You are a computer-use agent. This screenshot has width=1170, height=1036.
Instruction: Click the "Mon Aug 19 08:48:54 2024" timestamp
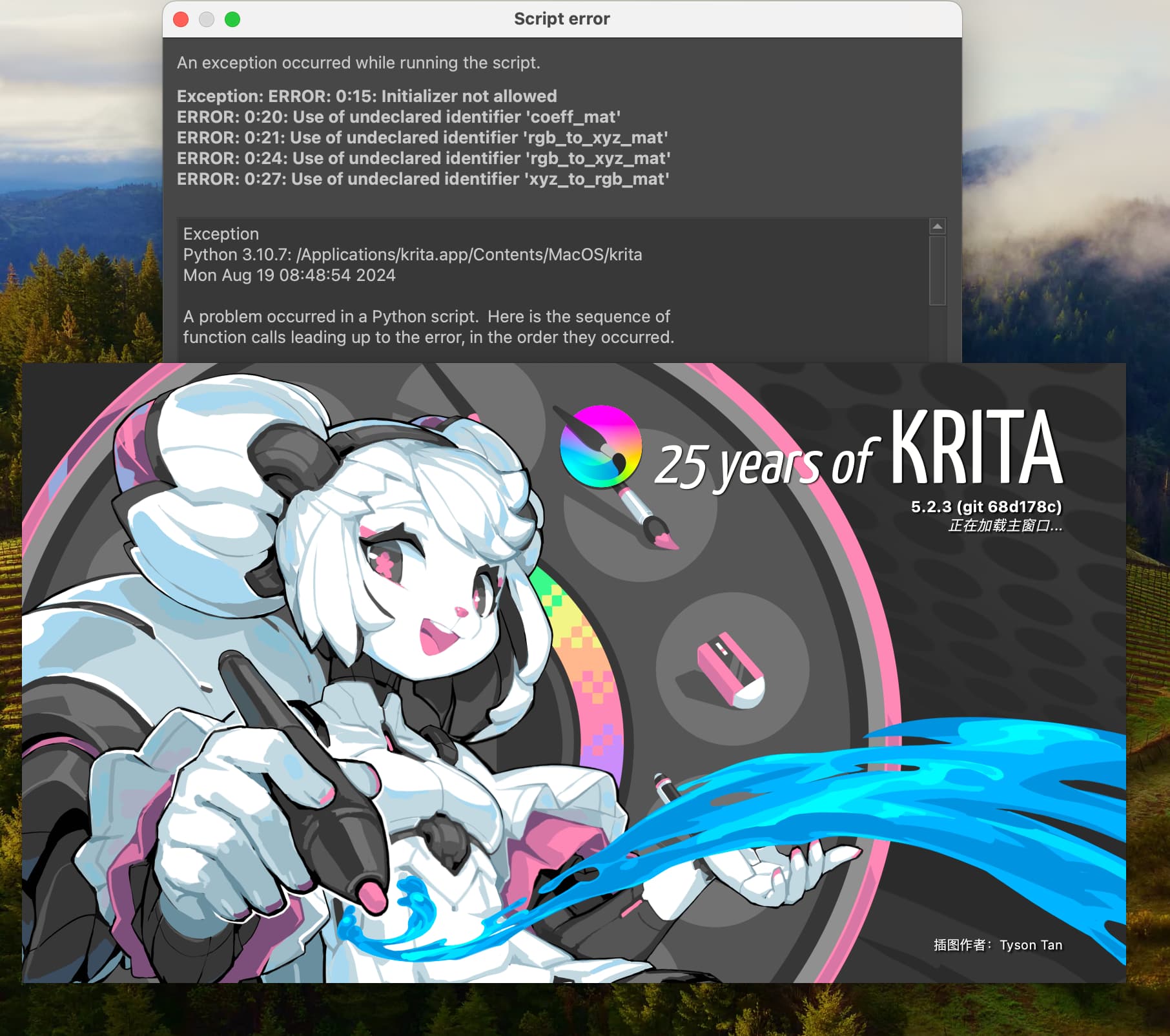[x=289, y=275]
